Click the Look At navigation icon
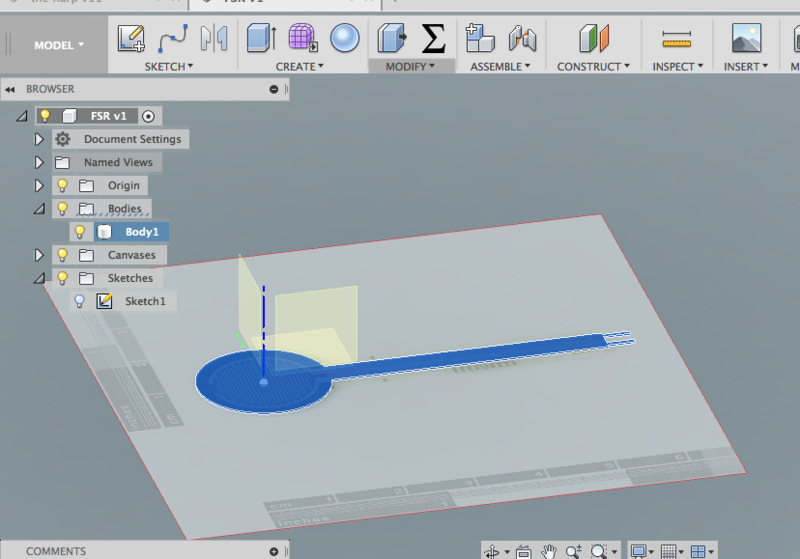The height and width of the screenshot is (559, 800). (523, 551)
